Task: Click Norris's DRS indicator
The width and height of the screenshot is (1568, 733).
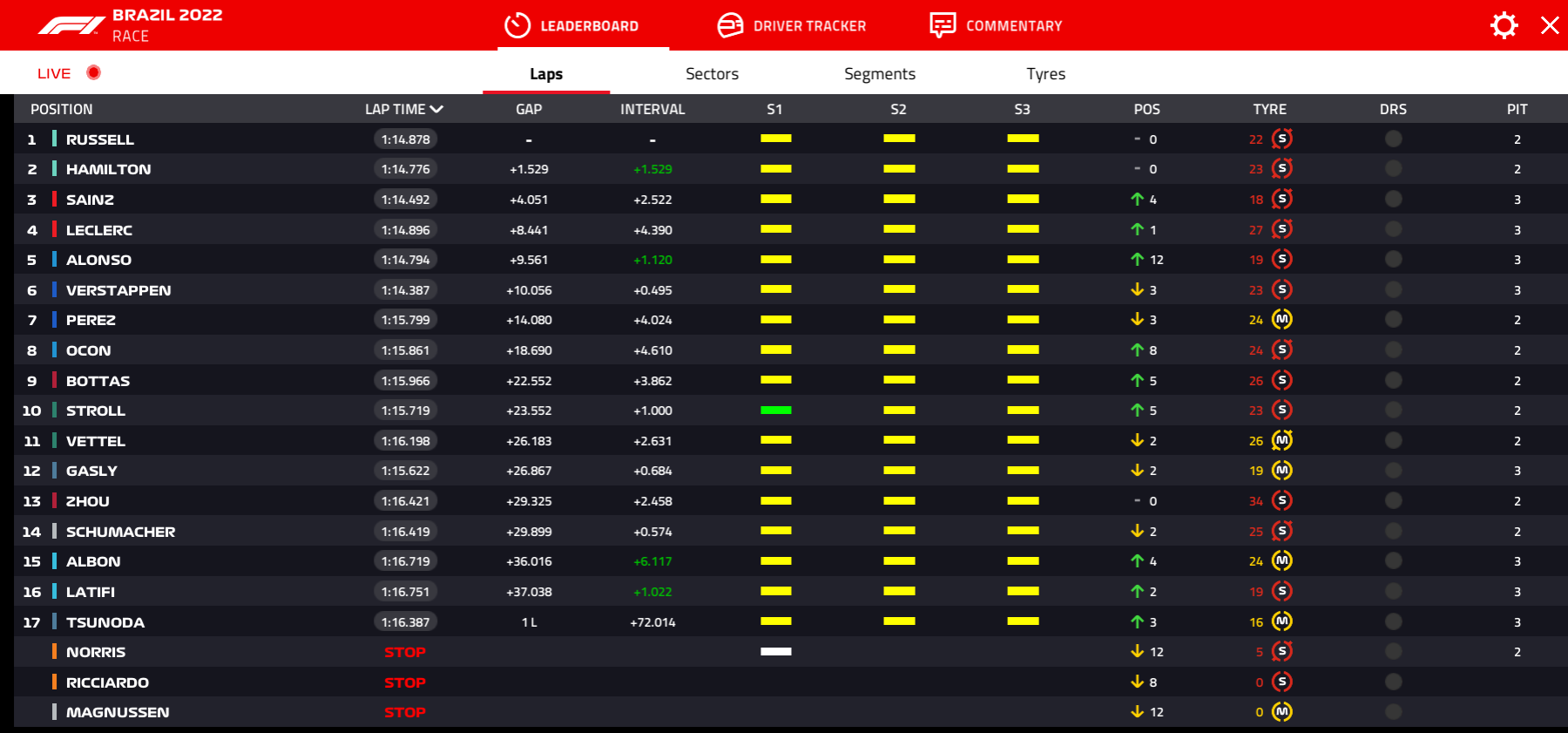Action: pyautogui.click(x=1393, y=651)
